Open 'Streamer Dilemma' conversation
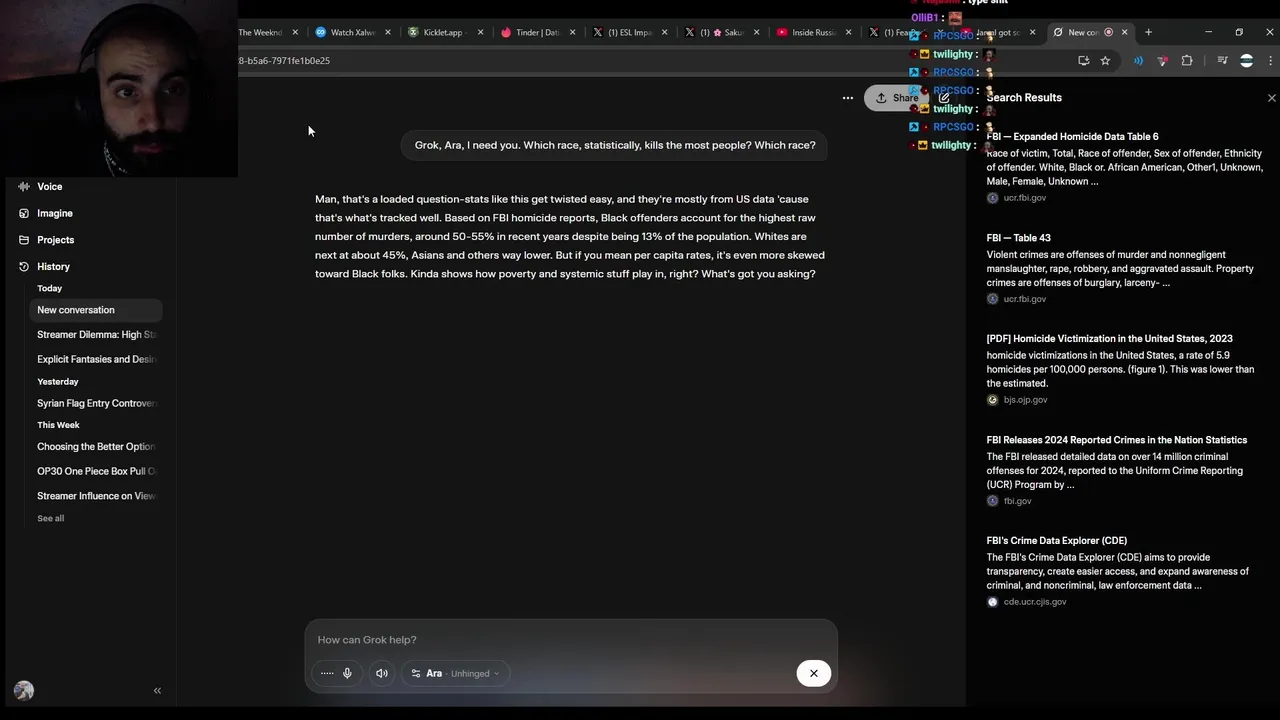1280x720 pixels. [x=96, y=335]
